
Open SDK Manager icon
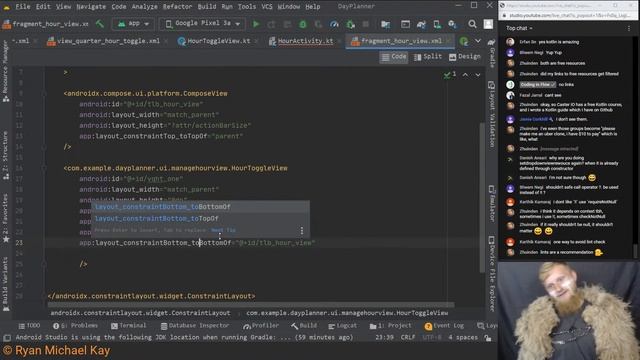(x=452, y=24)
